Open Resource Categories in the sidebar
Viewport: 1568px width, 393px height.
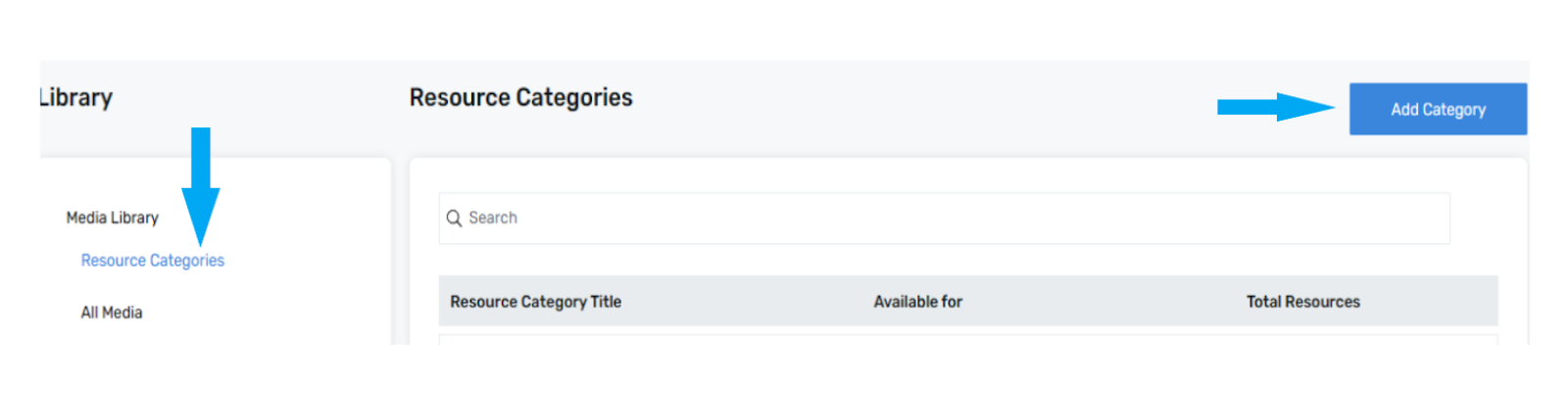tap(153, 261)
